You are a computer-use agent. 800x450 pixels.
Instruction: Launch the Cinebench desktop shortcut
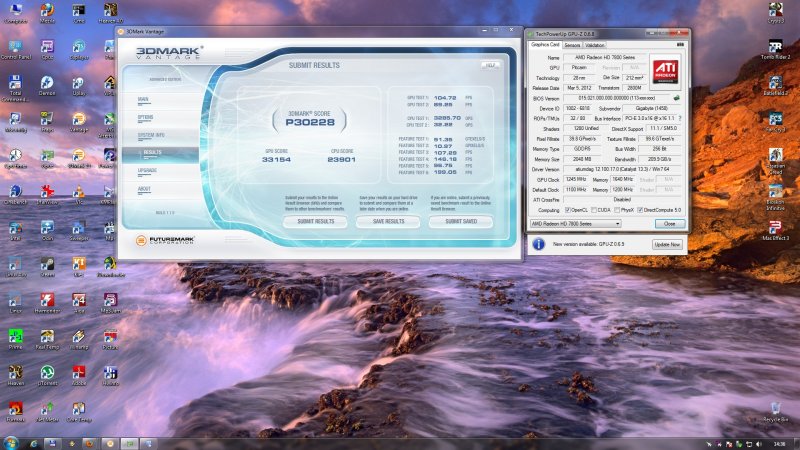pyautogui.click(x=15, y=194)
